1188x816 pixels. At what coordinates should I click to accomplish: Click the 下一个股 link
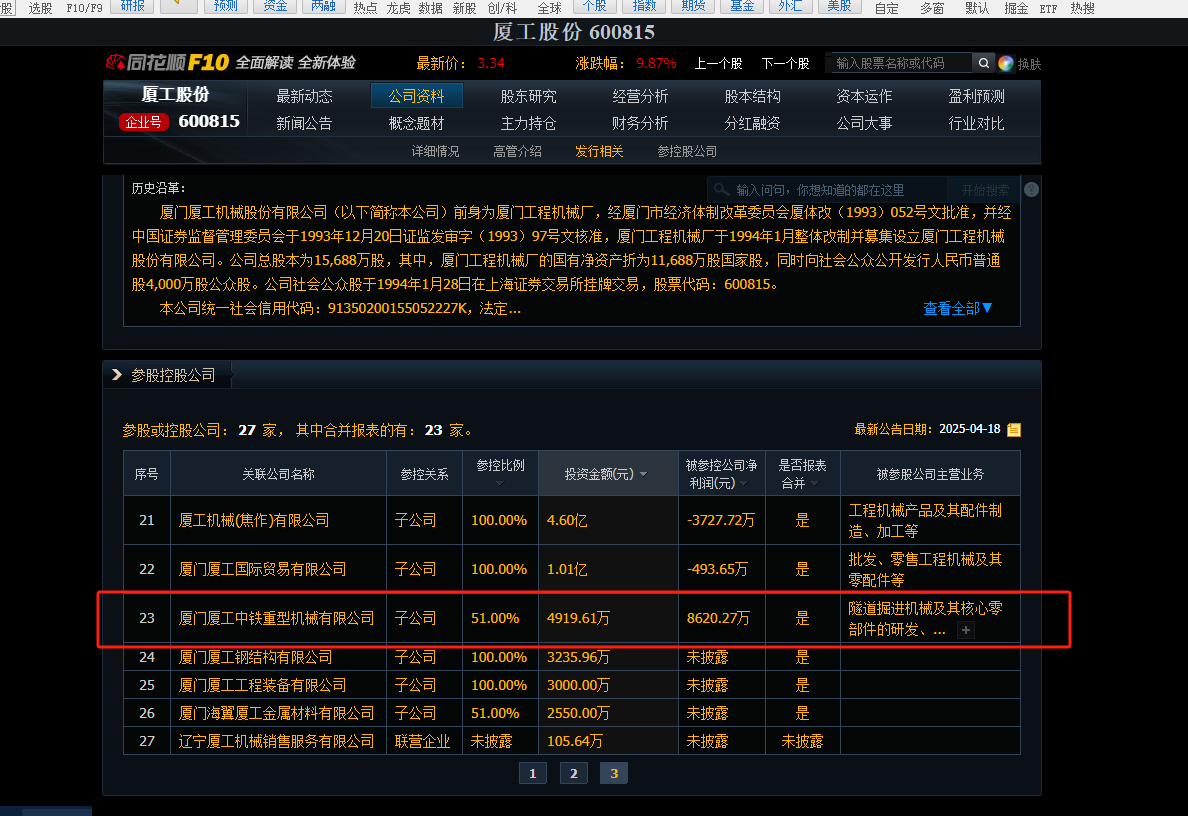[785, 63]
